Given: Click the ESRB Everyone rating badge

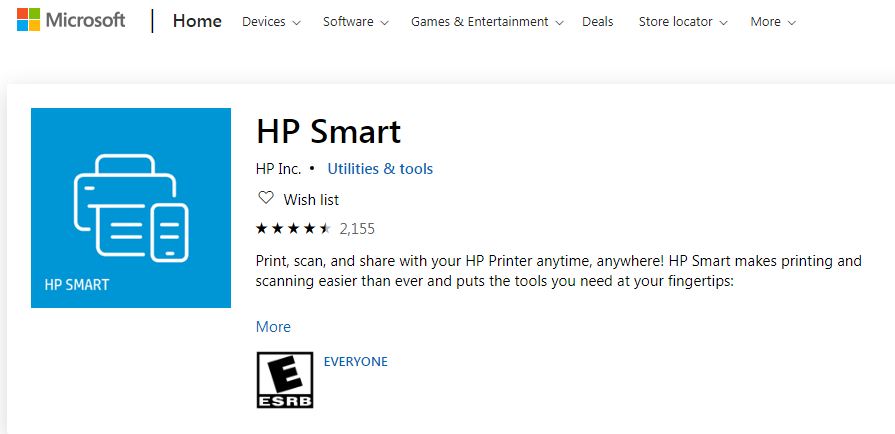Looking at the screenshot, I should point(285,380).
